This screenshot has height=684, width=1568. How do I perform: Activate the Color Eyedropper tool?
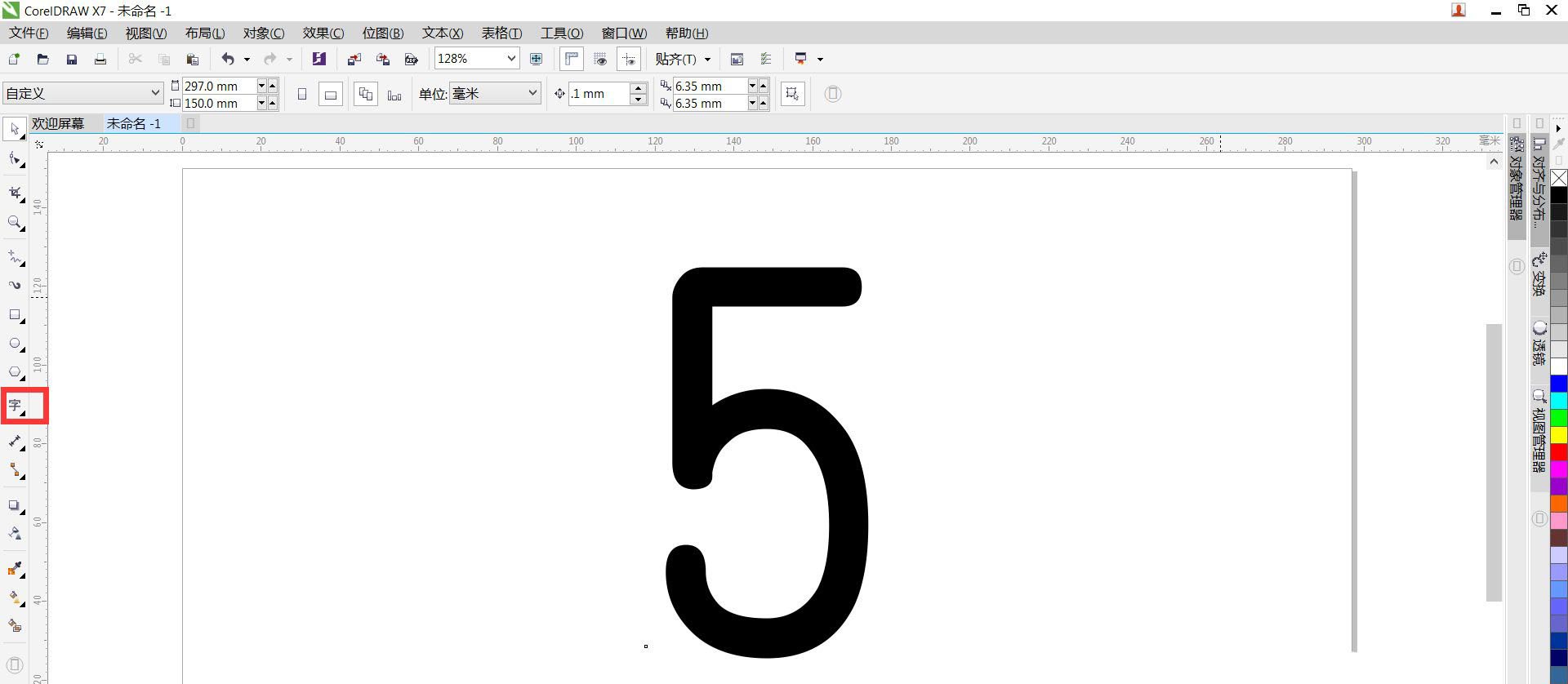click(x=15, y=569)
